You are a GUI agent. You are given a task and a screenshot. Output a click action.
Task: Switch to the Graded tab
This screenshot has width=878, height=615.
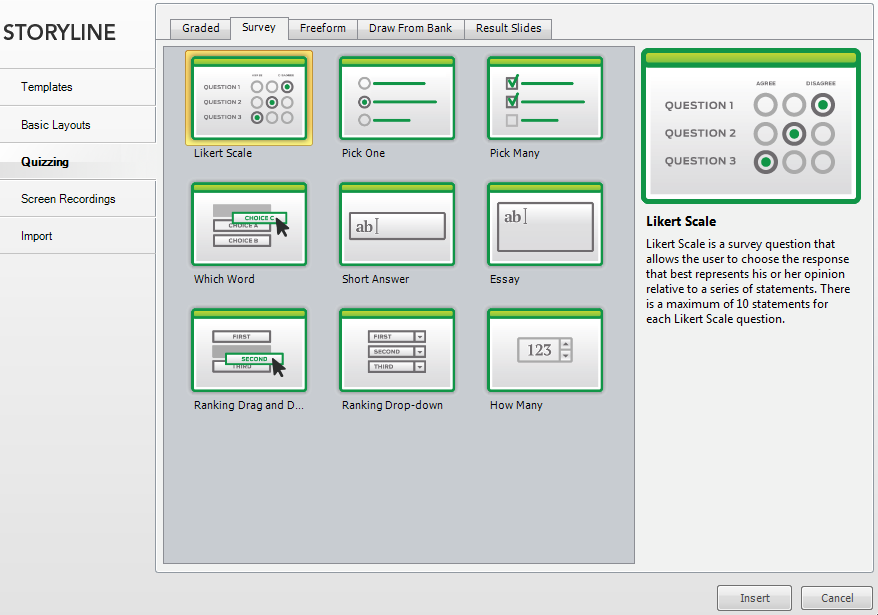(199, 28)
